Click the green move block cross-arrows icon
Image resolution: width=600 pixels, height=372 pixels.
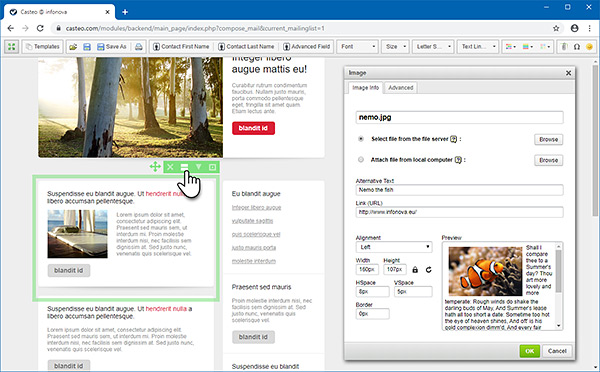tap(155, 167)
